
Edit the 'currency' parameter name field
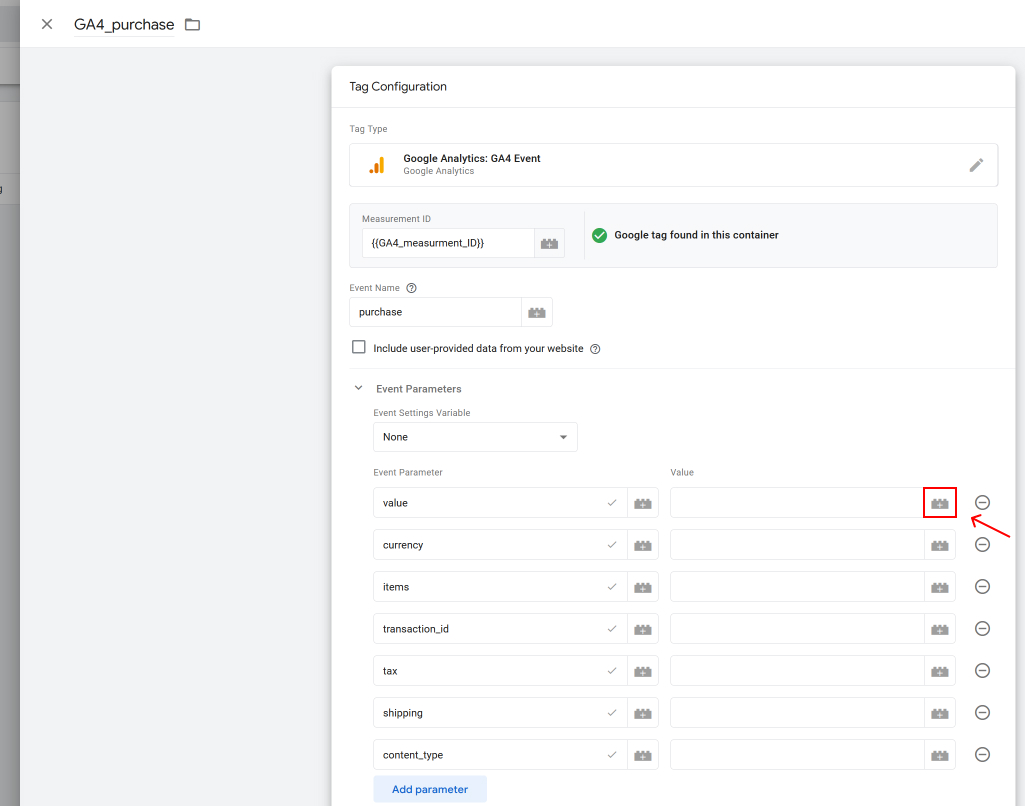[x=500, y=545]
